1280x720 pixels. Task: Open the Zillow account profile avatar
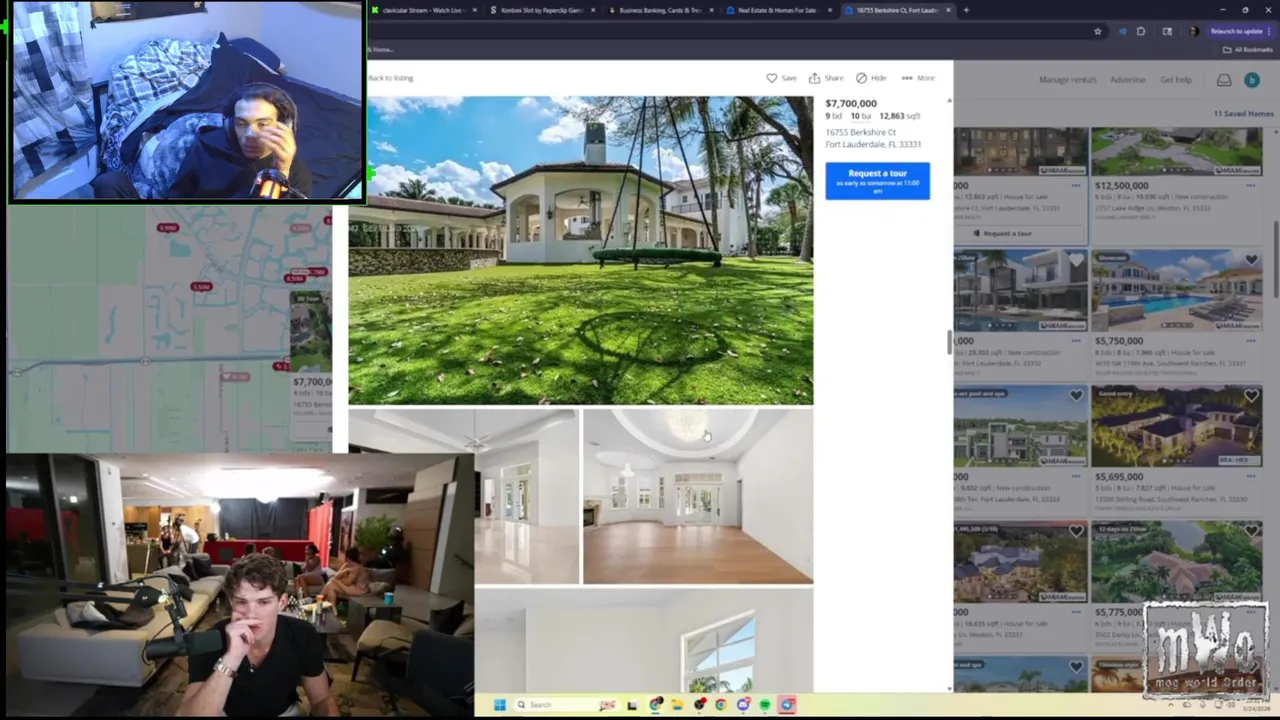click(x=1251, y=80)
